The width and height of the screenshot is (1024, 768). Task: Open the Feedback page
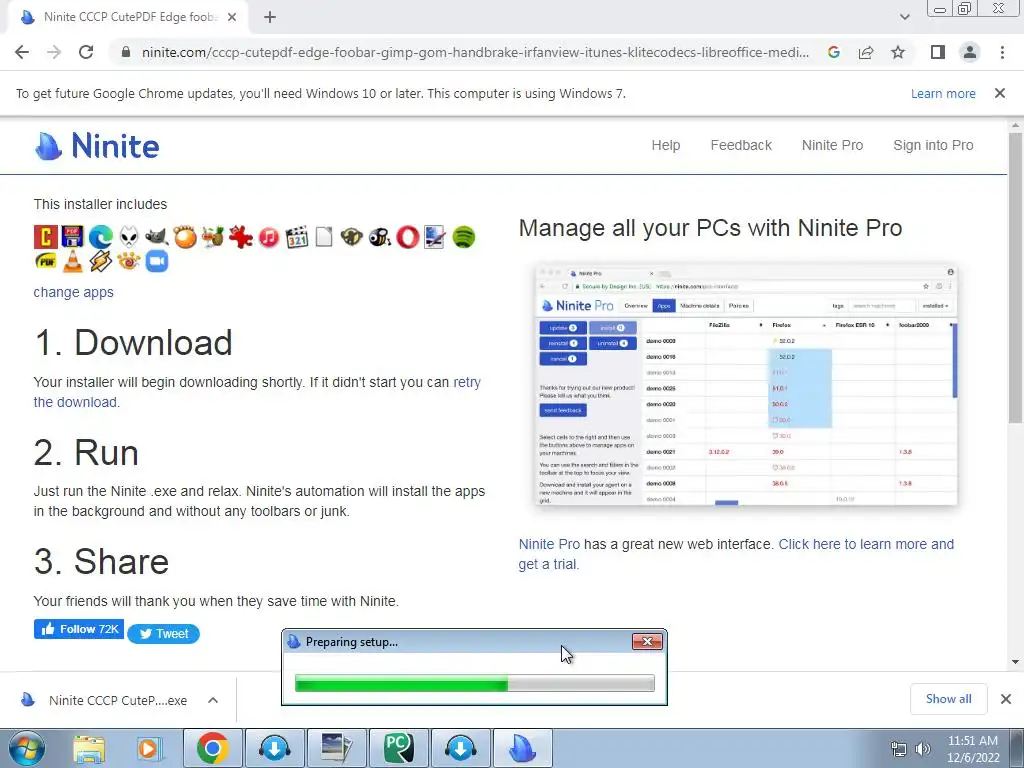point(741,145)
